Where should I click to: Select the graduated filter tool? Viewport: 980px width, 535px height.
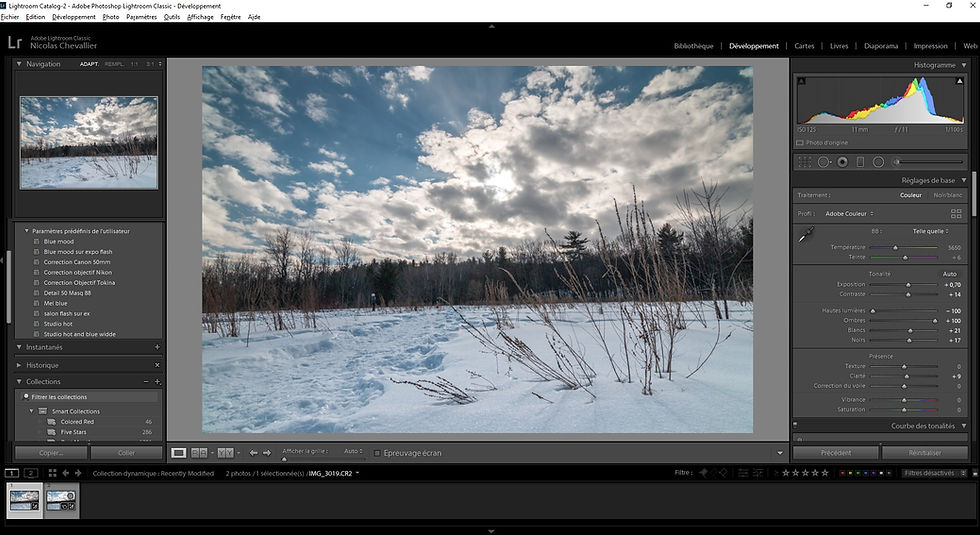coord(860,162)
